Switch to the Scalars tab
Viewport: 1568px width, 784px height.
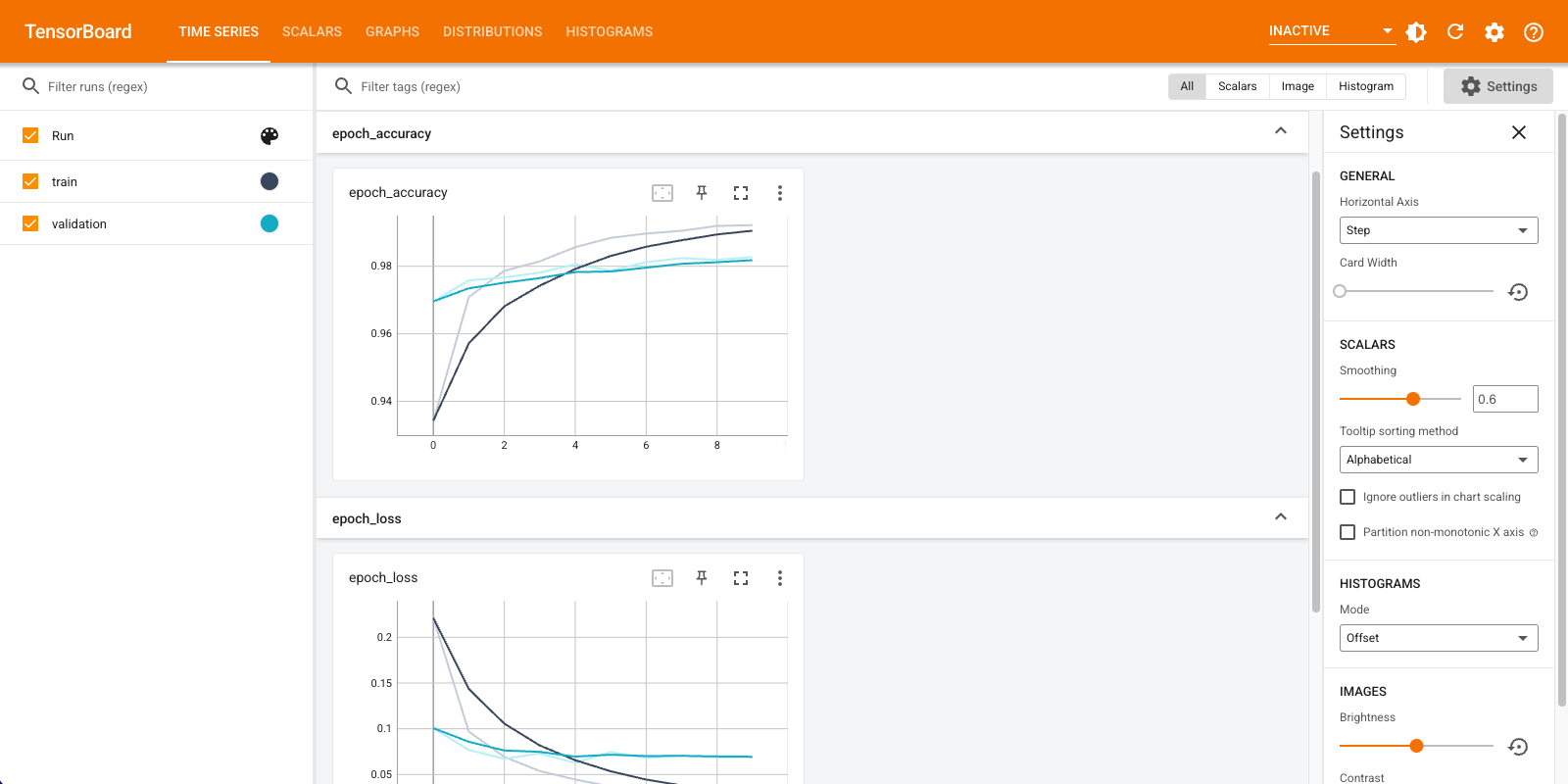click(312, 31)
